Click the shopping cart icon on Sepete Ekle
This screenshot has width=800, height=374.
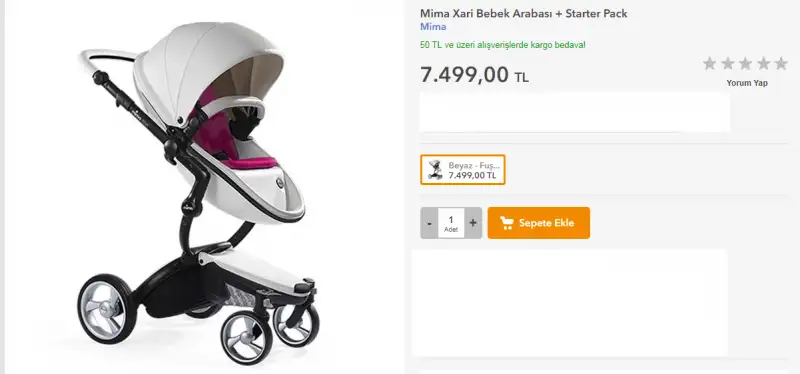tap(507, 223)
